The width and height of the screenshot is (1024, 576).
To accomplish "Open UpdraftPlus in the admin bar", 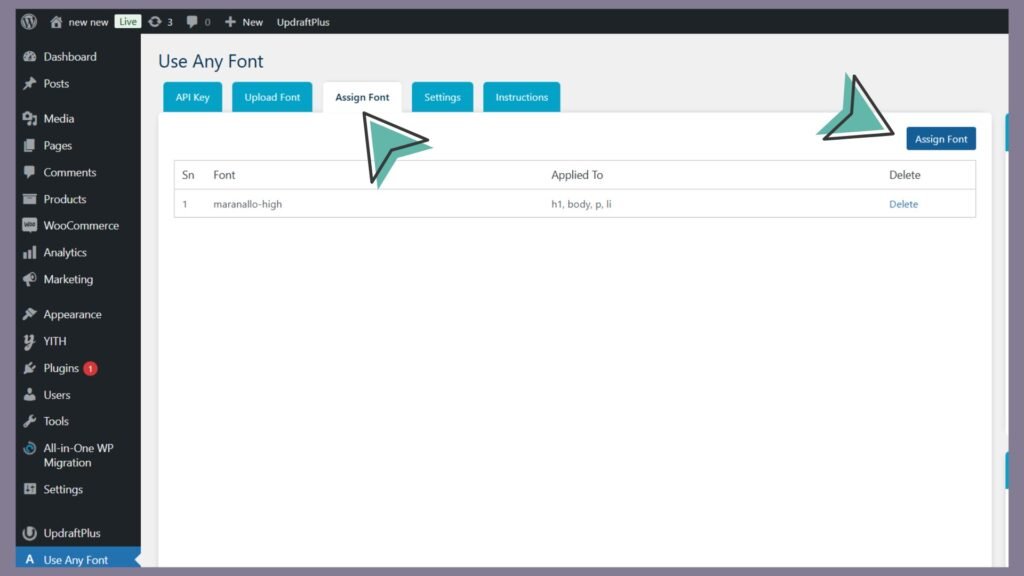I will tap(303, 22).
